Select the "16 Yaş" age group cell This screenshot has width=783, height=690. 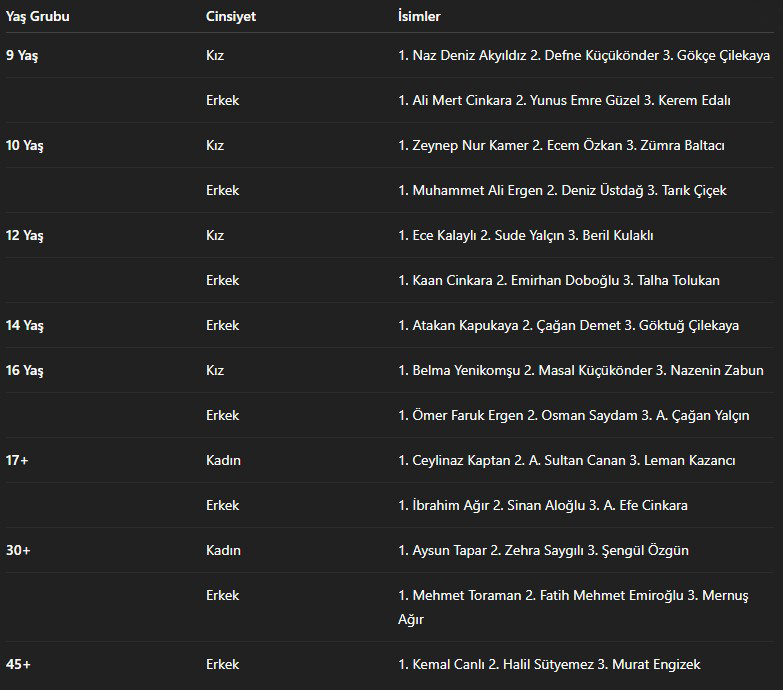25,371
